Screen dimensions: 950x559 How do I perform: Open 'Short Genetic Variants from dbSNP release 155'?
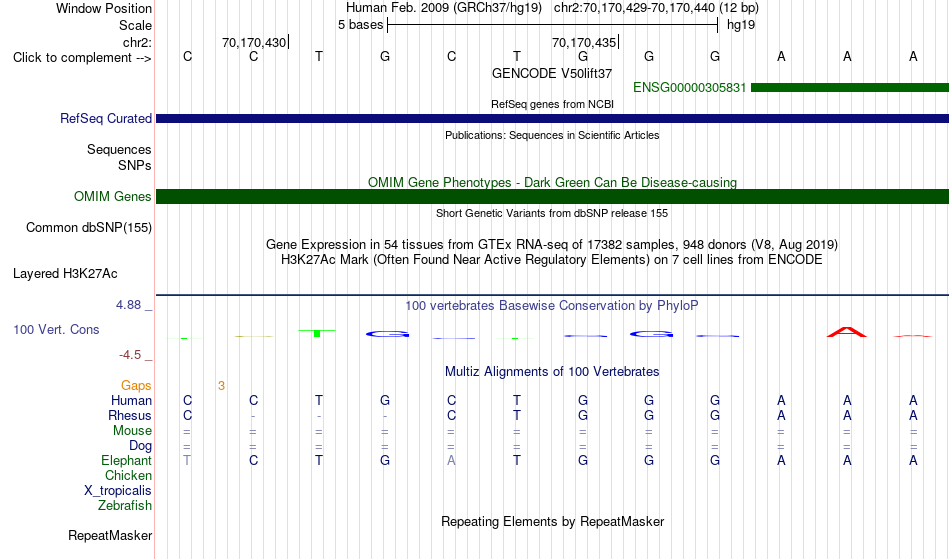click(x=552, y=213)
